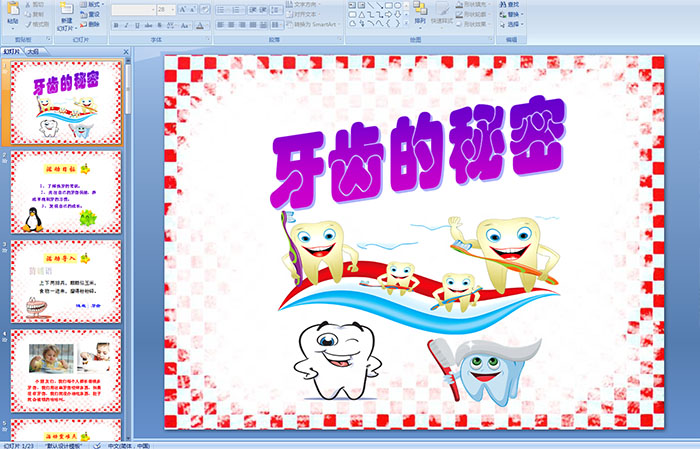Image resolution: width=700 pixels, height=449 pixels.
Task: Open the Replace (替换) dropdown
Action: 512,14
